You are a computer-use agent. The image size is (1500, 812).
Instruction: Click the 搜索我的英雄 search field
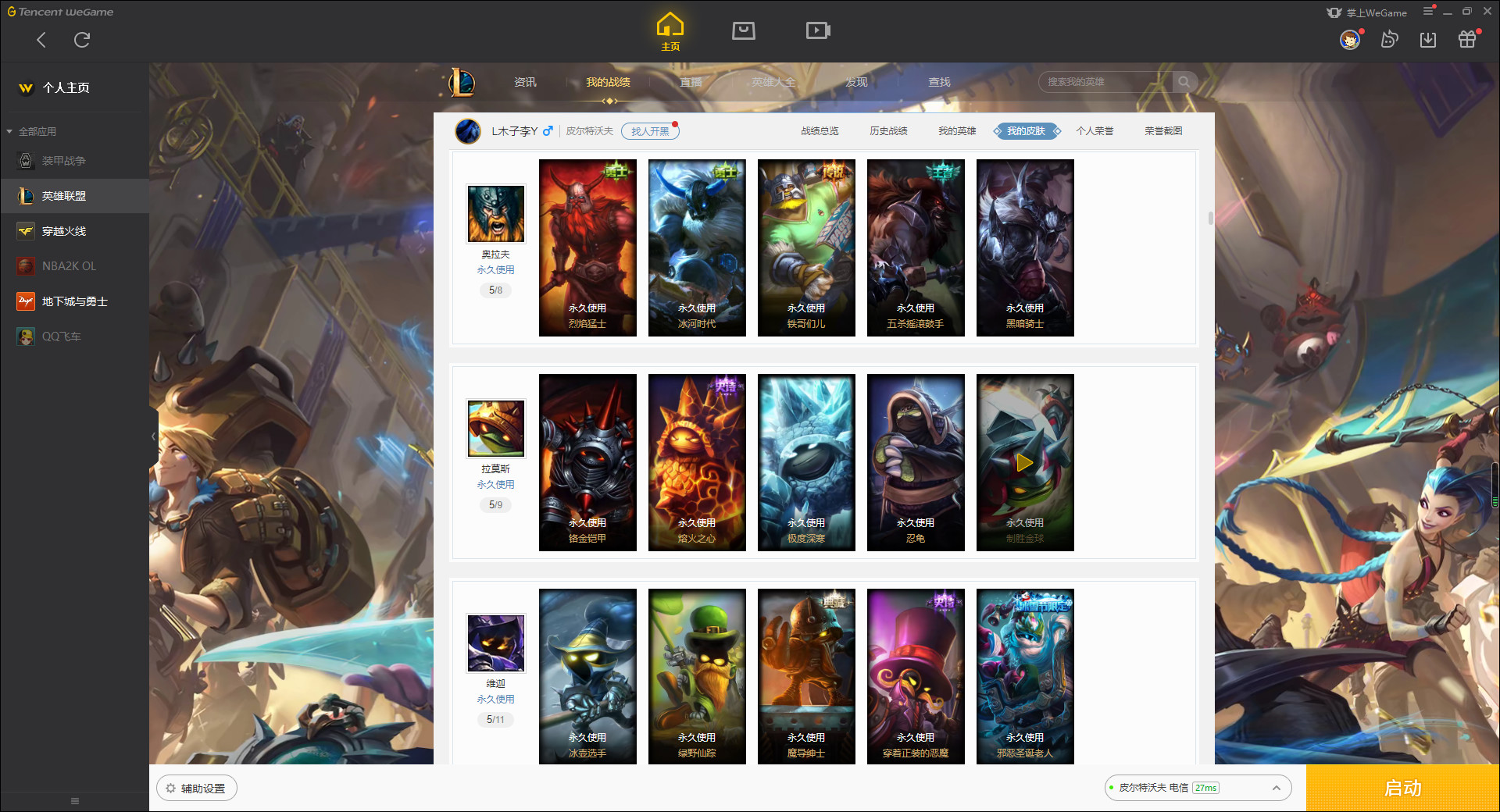[1105, 82]
